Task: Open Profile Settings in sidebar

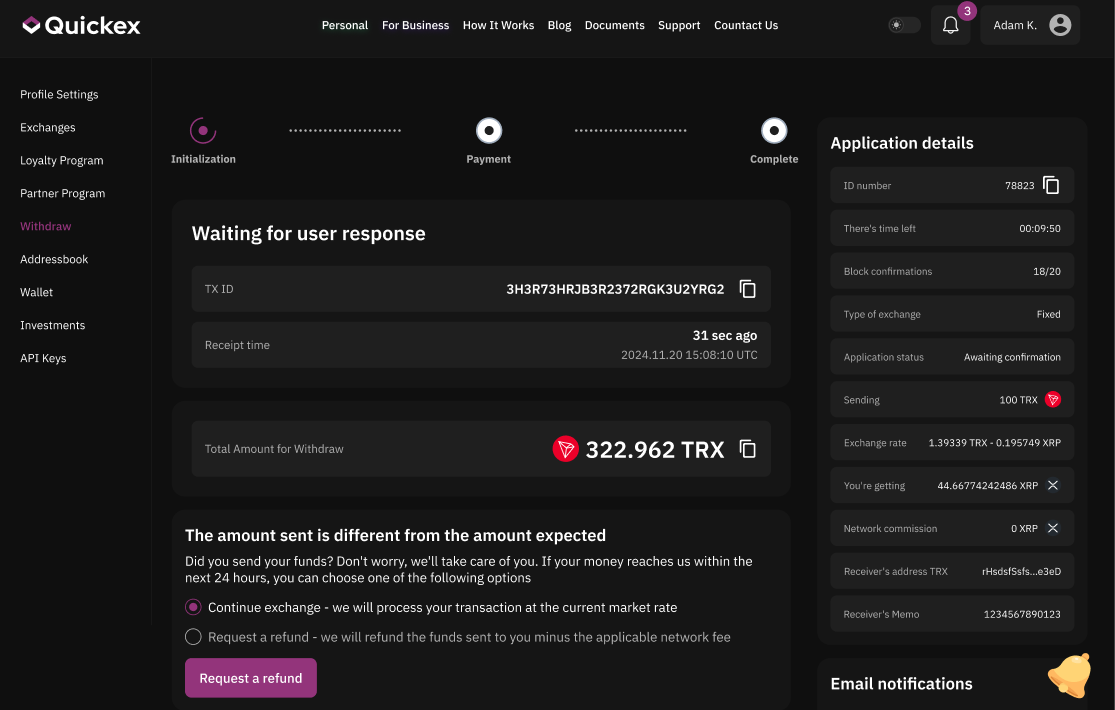Action: (x=59, y=95)
